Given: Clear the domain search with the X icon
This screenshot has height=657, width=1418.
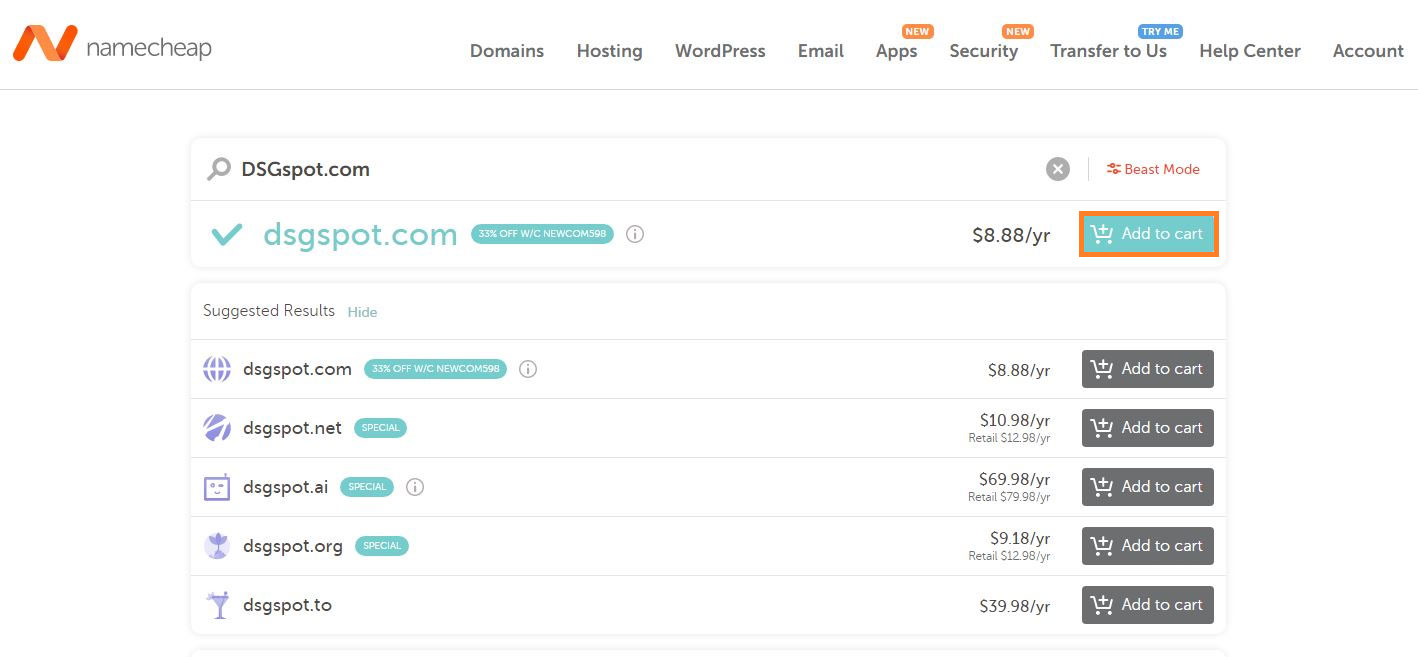Looking at the screenshot, I should [1058, 169].
